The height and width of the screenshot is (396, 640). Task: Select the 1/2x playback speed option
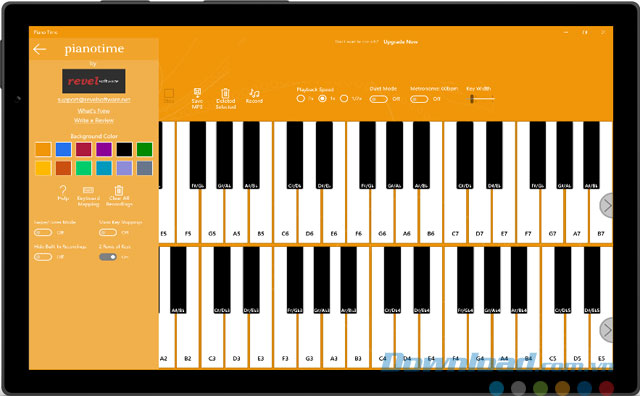pyautogui.click(x=344, y=98)
